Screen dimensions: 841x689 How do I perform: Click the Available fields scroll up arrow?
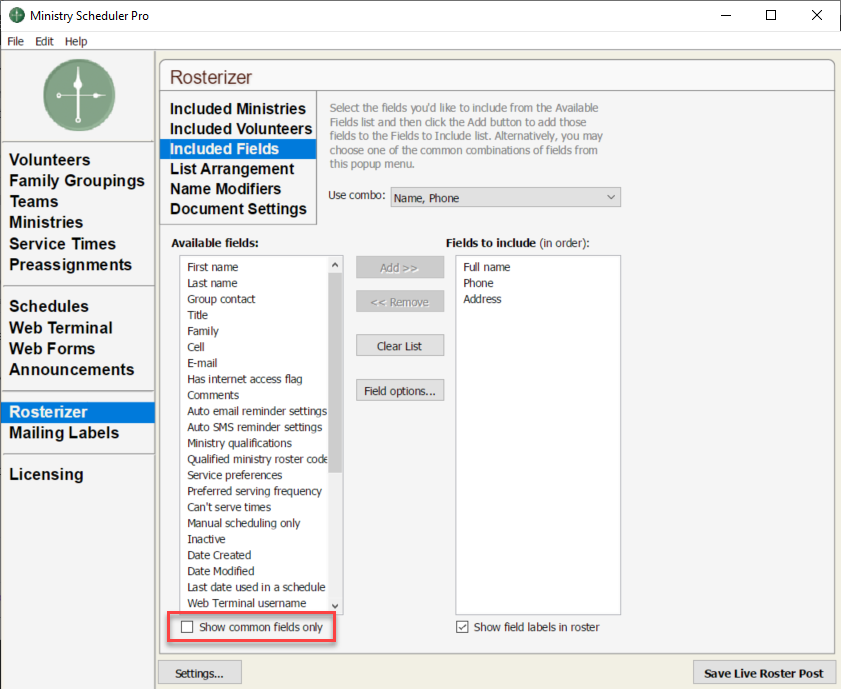click(335, 265)
